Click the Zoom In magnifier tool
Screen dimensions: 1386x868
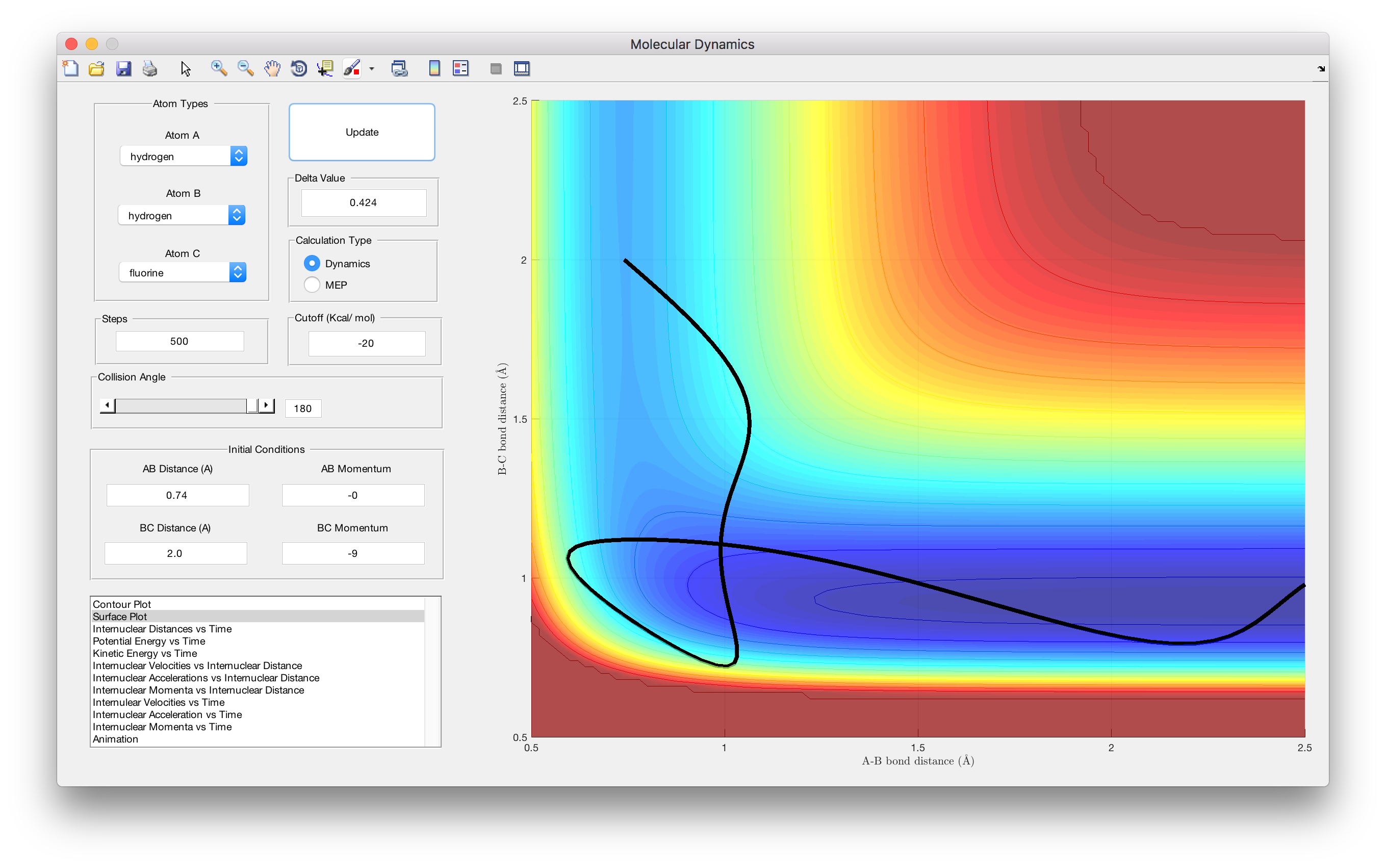pyautogui.click(x=218, y=68)
